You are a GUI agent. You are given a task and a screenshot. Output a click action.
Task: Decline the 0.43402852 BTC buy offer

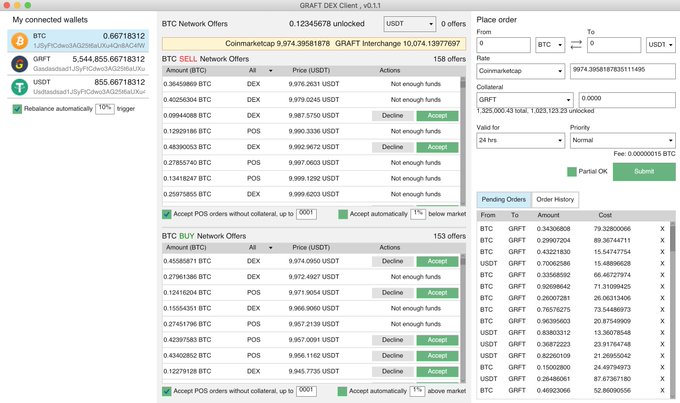[392, 356]
